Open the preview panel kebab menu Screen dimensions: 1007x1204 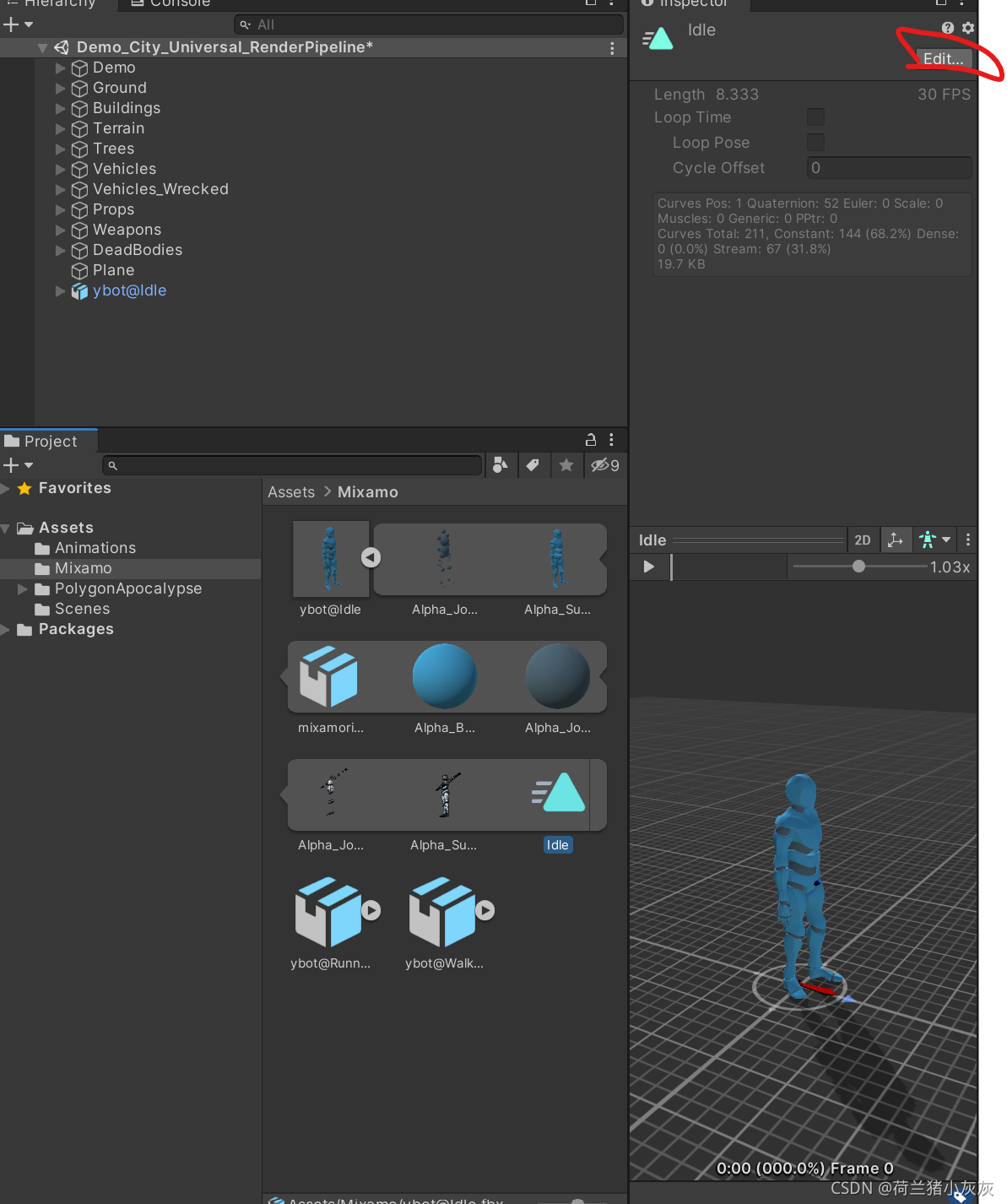(968, 540)
